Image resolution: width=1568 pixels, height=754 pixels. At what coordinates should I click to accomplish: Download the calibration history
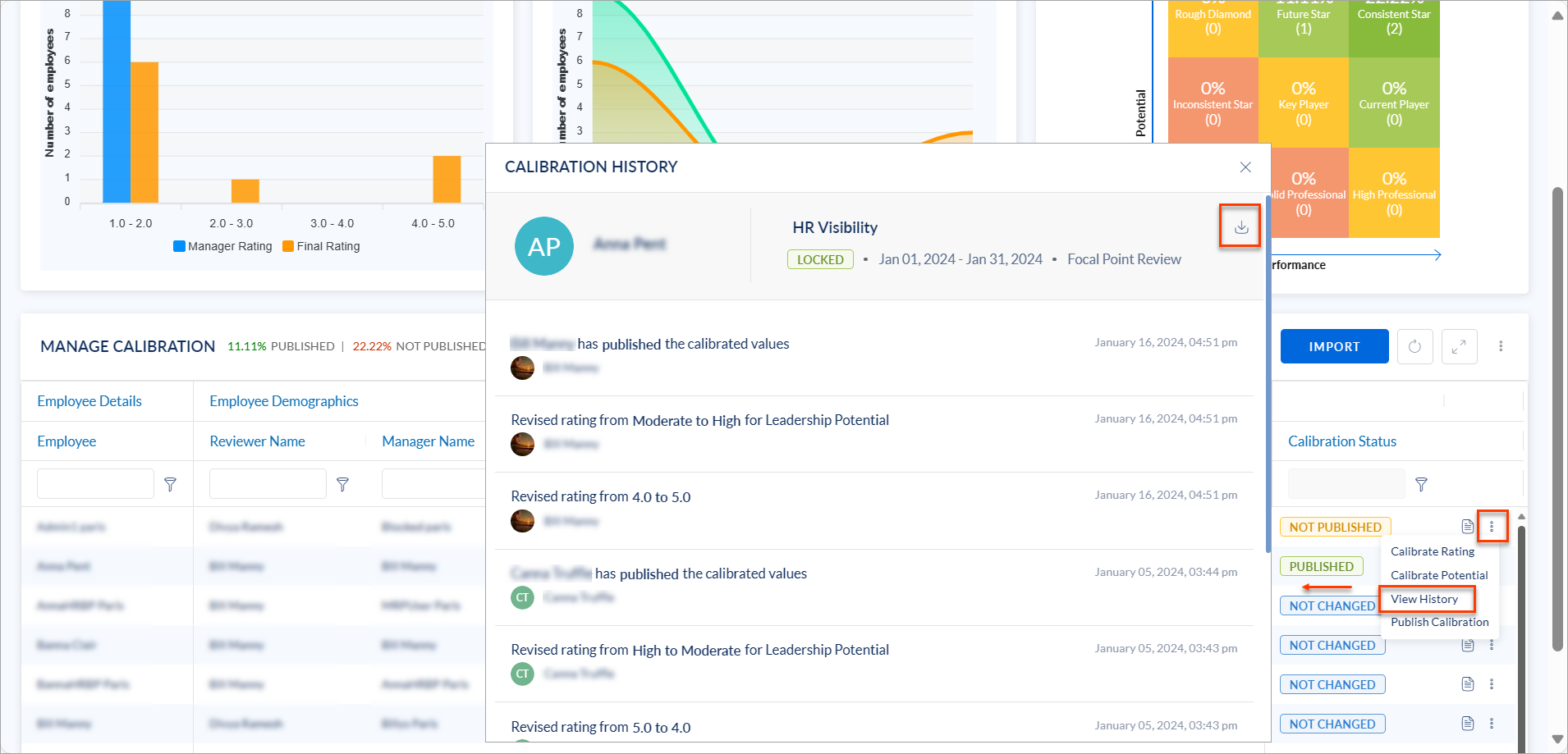1240,227
